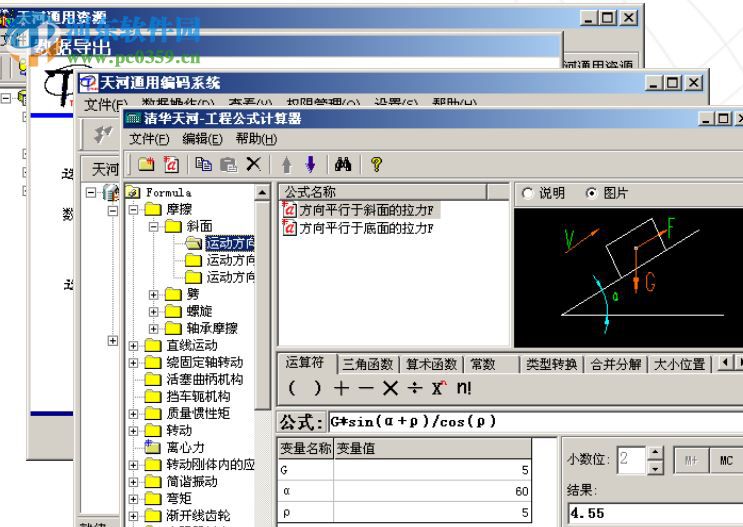743x527 pixels.
Task: Switch to the 大小位置 tab
Action: tap(680, 364)
